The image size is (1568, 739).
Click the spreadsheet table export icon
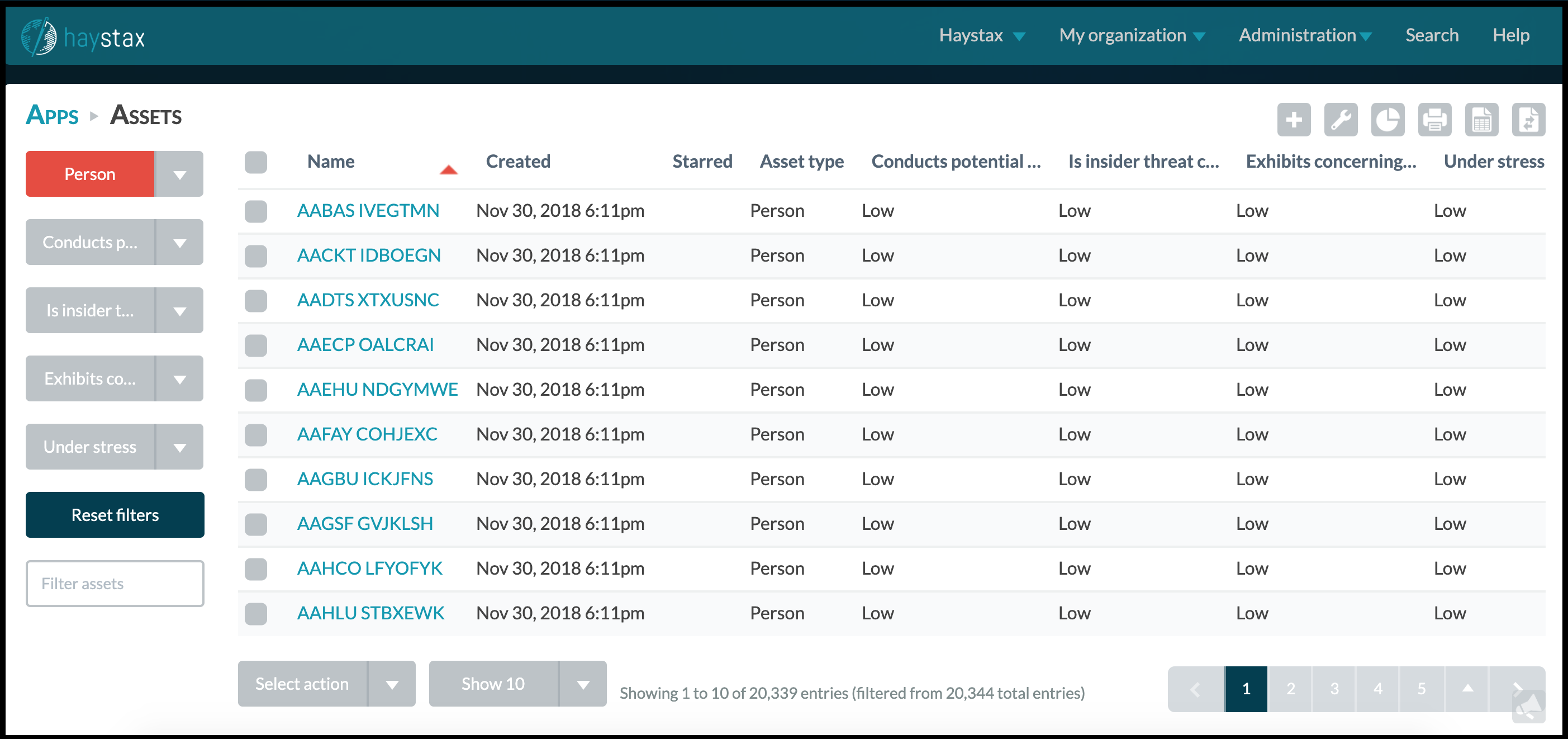(x=1481, y=119)
